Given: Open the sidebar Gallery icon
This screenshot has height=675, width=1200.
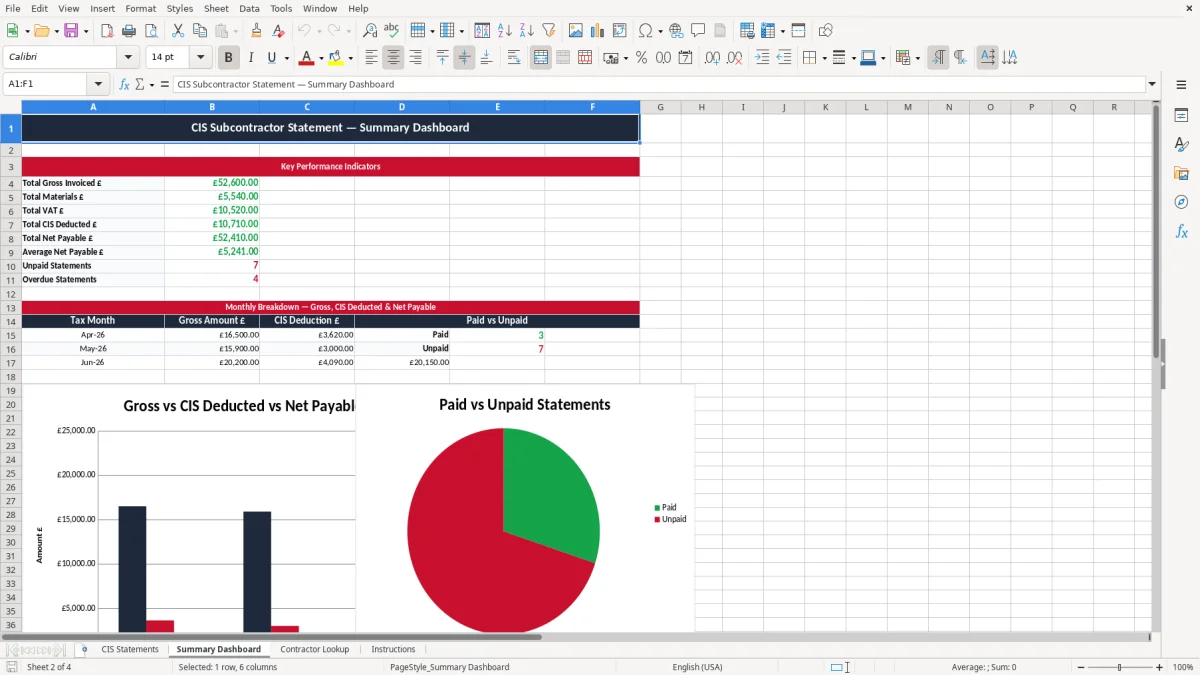Looking at the screenshot, I should pyautogui.click(x=1181, y=174).
